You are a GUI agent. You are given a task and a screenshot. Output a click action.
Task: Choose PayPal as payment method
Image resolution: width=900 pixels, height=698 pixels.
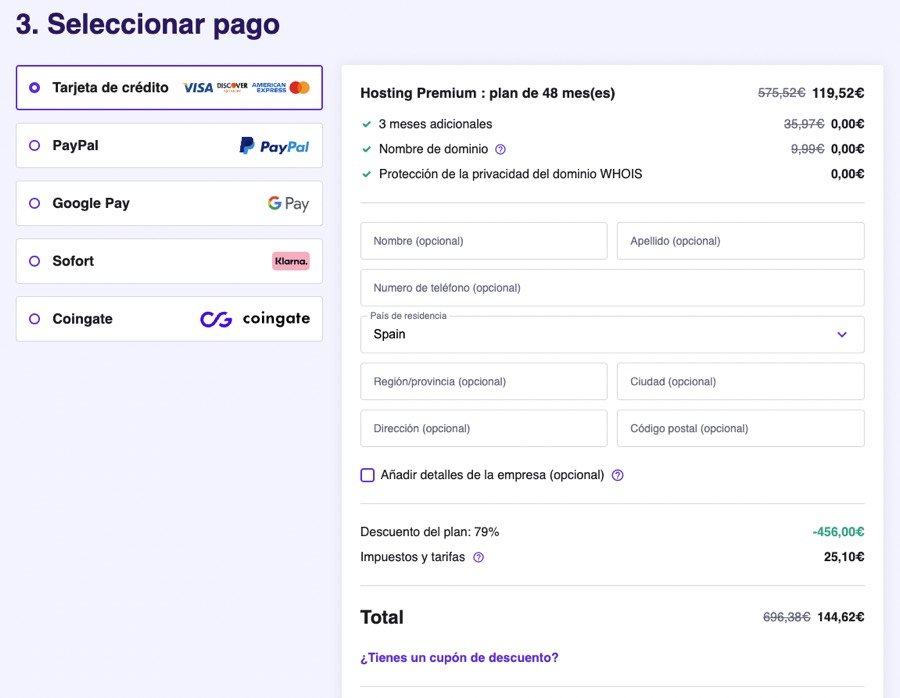(x=33, y=145)
